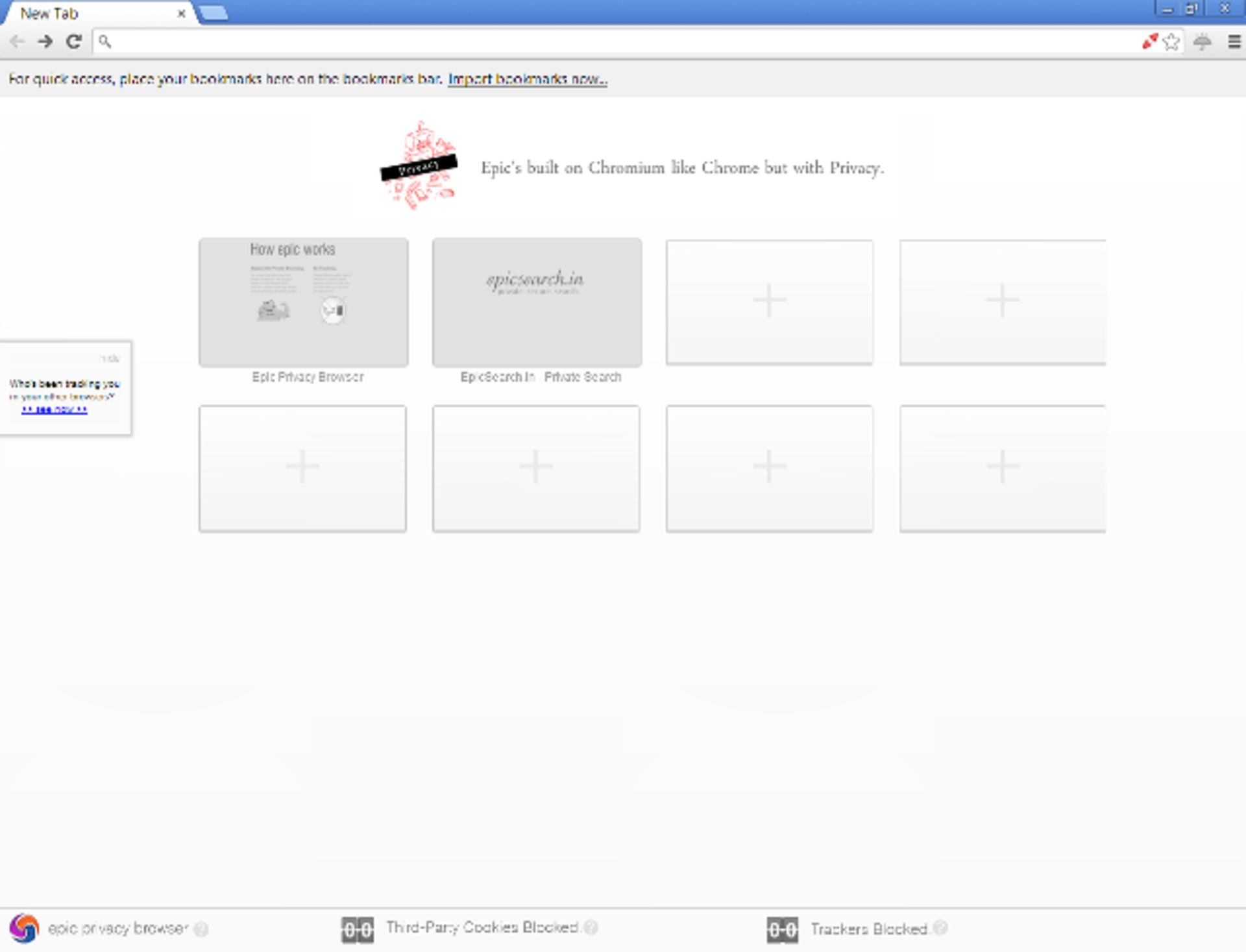Click the browser back arrow

[x=18, y=42]
